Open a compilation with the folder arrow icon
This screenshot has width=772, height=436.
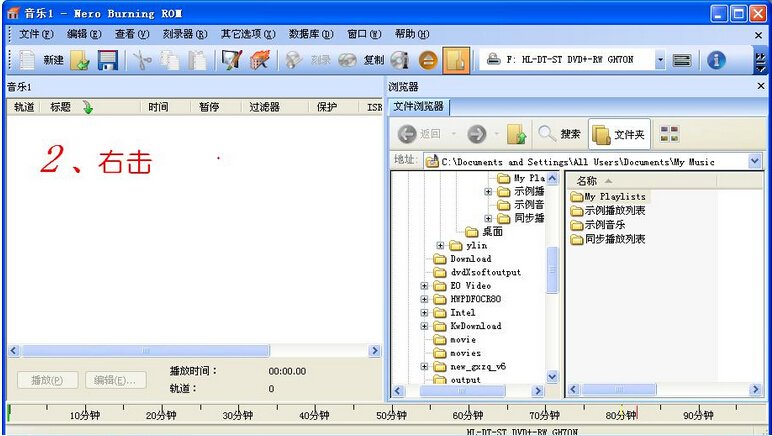point(80,60)
